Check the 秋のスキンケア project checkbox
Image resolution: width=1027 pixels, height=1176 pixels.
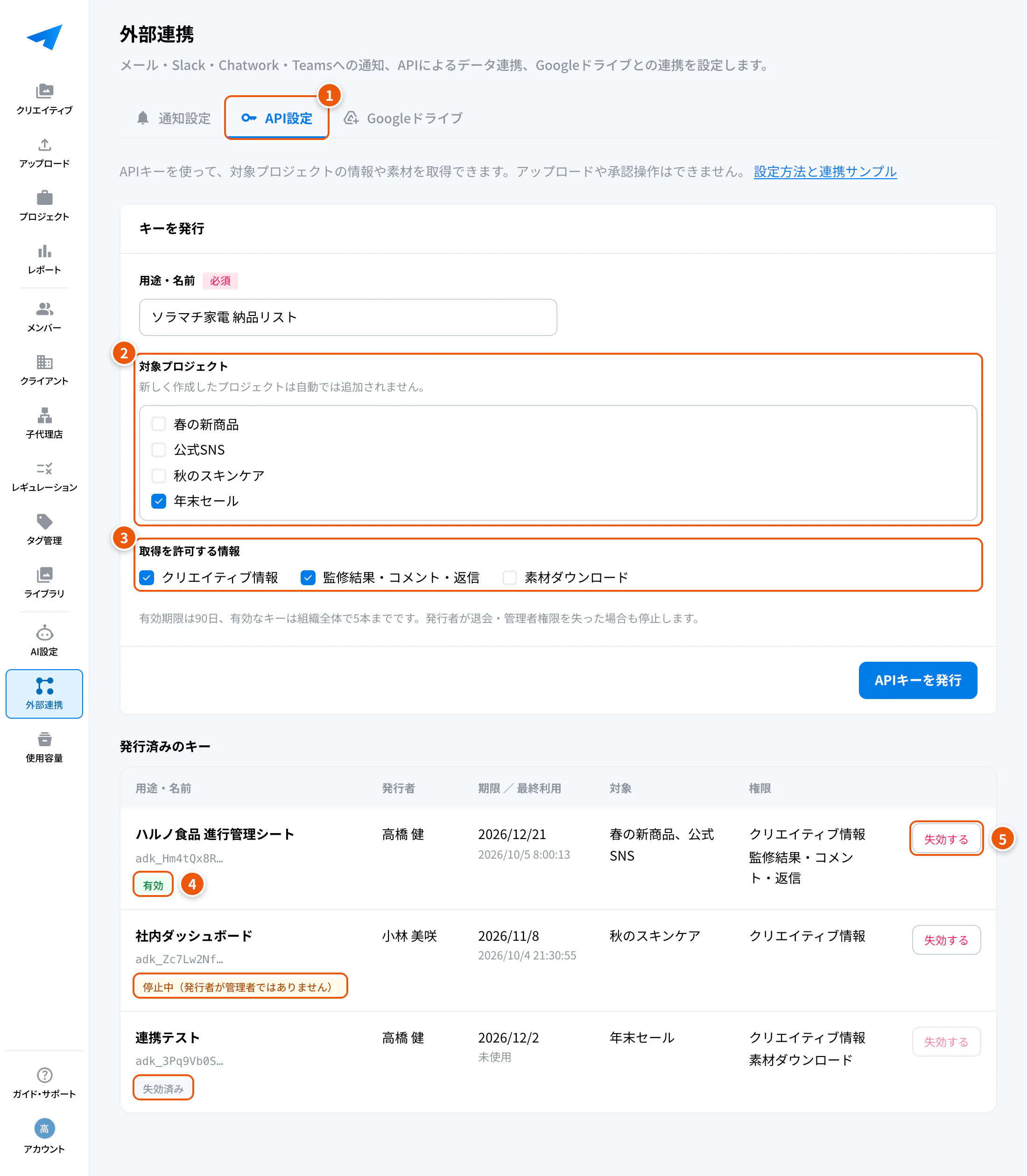pyautogui.click(x=158, y=476)
